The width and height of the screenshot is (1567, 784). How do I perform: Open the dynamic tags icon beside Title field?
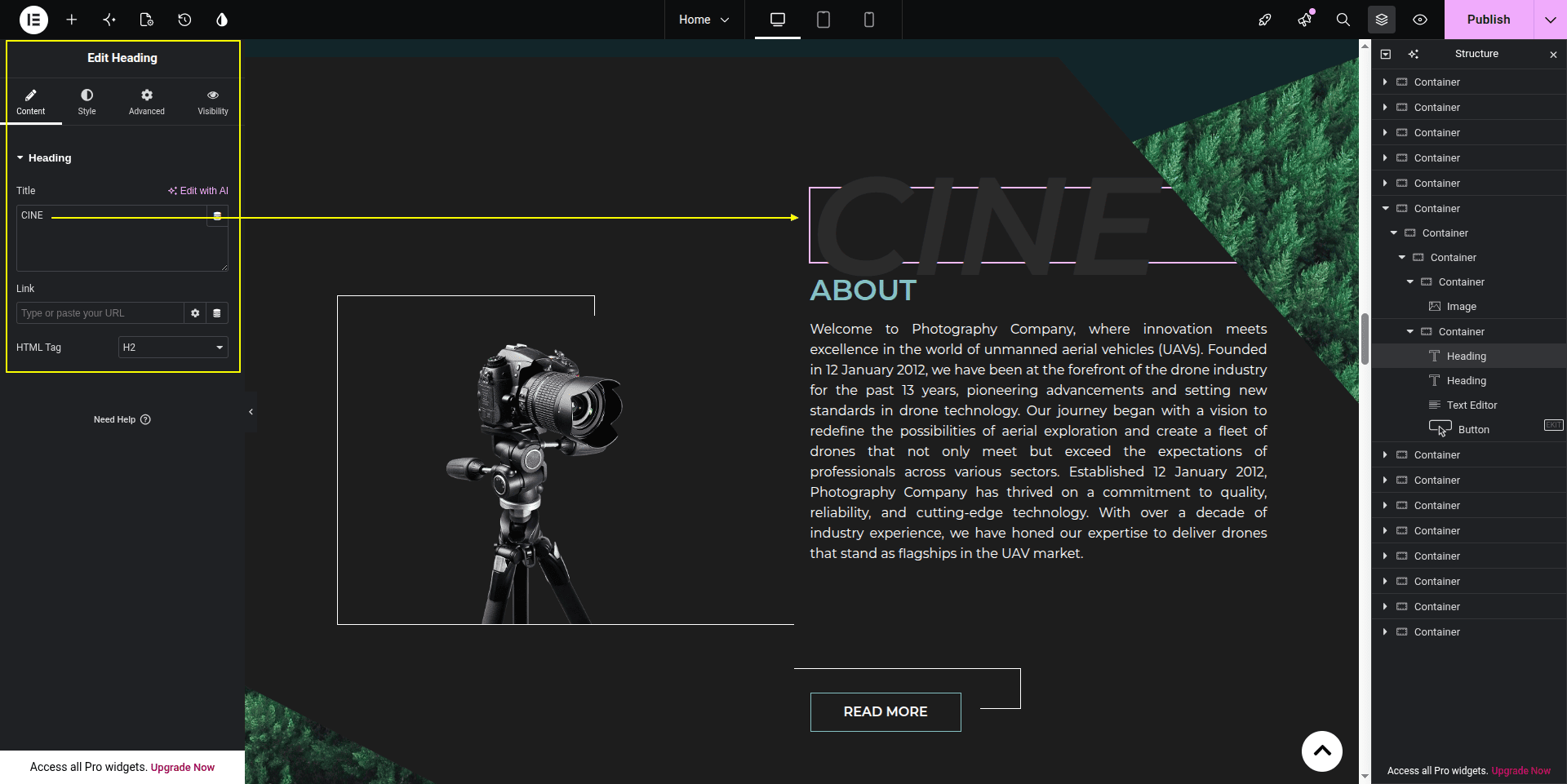point(217,216)
